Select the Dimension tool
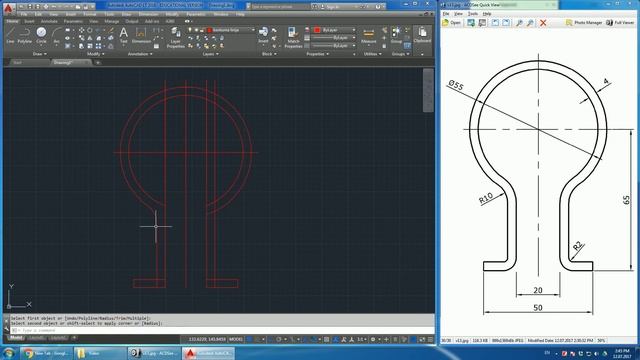Image resolution: width=640 pixels, height=360 pixels. (141, 35)
